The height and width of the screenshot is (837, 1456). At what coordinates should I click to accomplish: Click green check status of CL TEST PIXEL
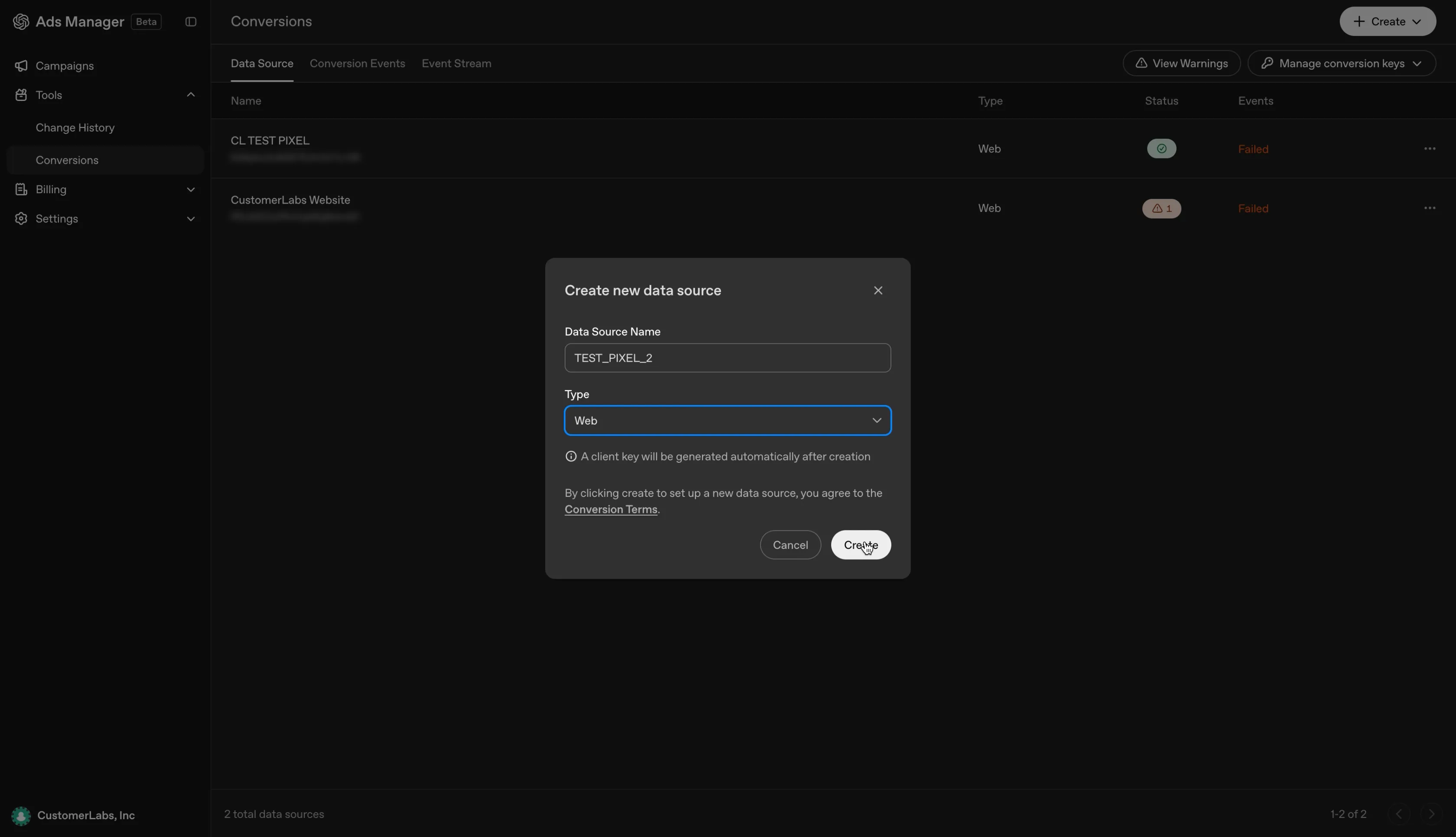[1161, 149]
